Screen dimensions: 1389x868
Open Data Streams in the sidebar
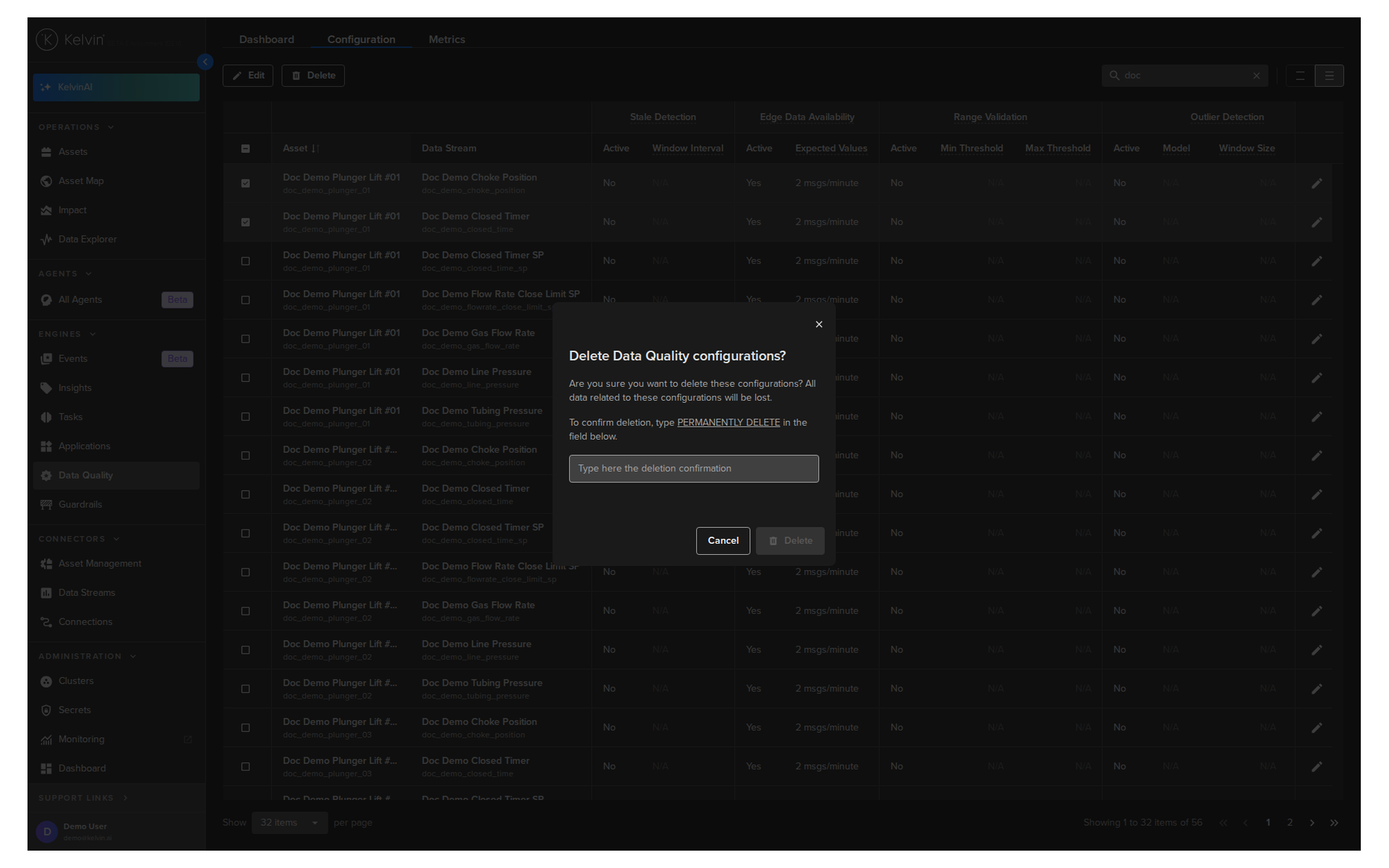click(x=116, y=592)
